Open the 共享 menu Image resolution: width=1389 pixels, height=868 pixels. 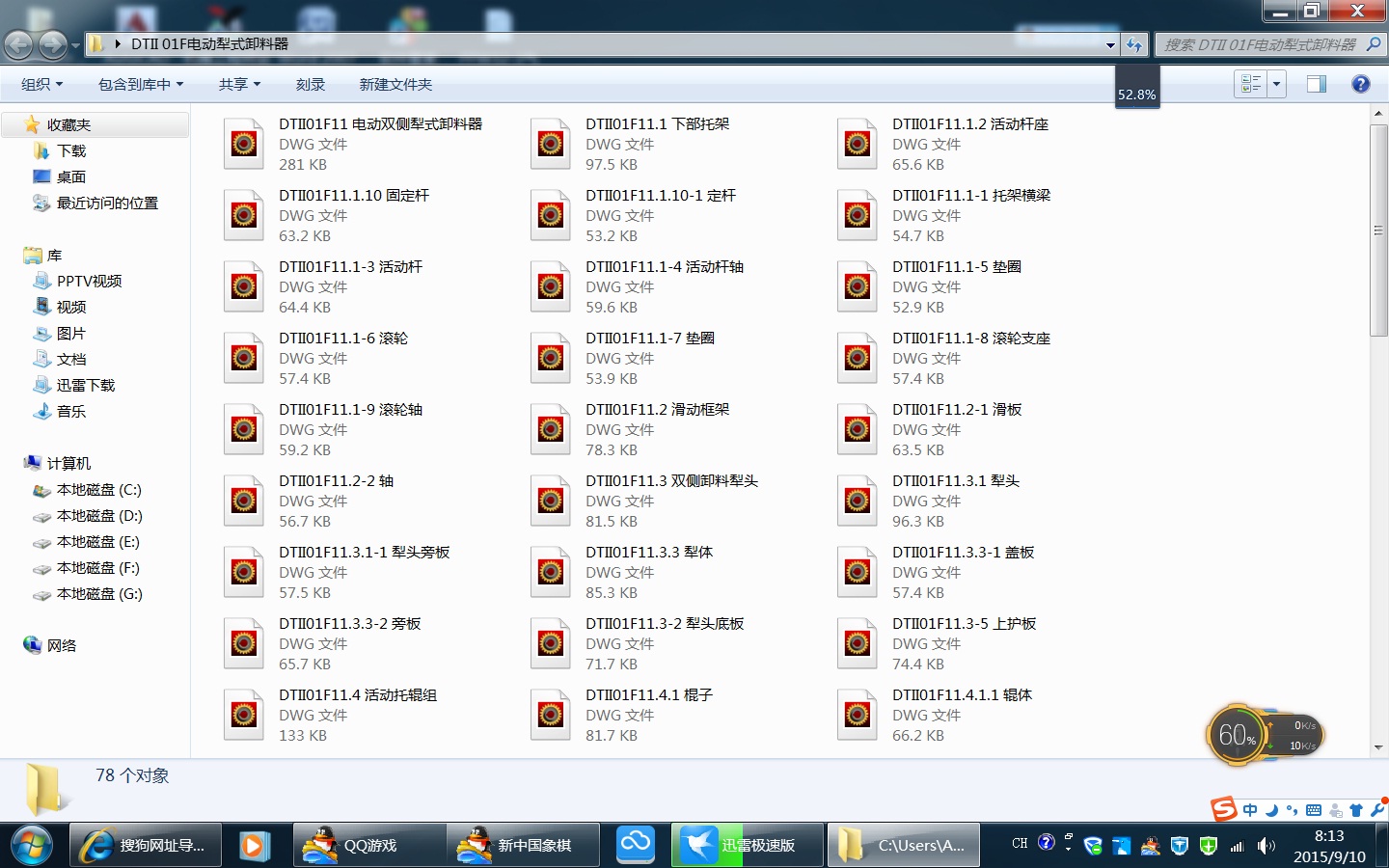237,84
